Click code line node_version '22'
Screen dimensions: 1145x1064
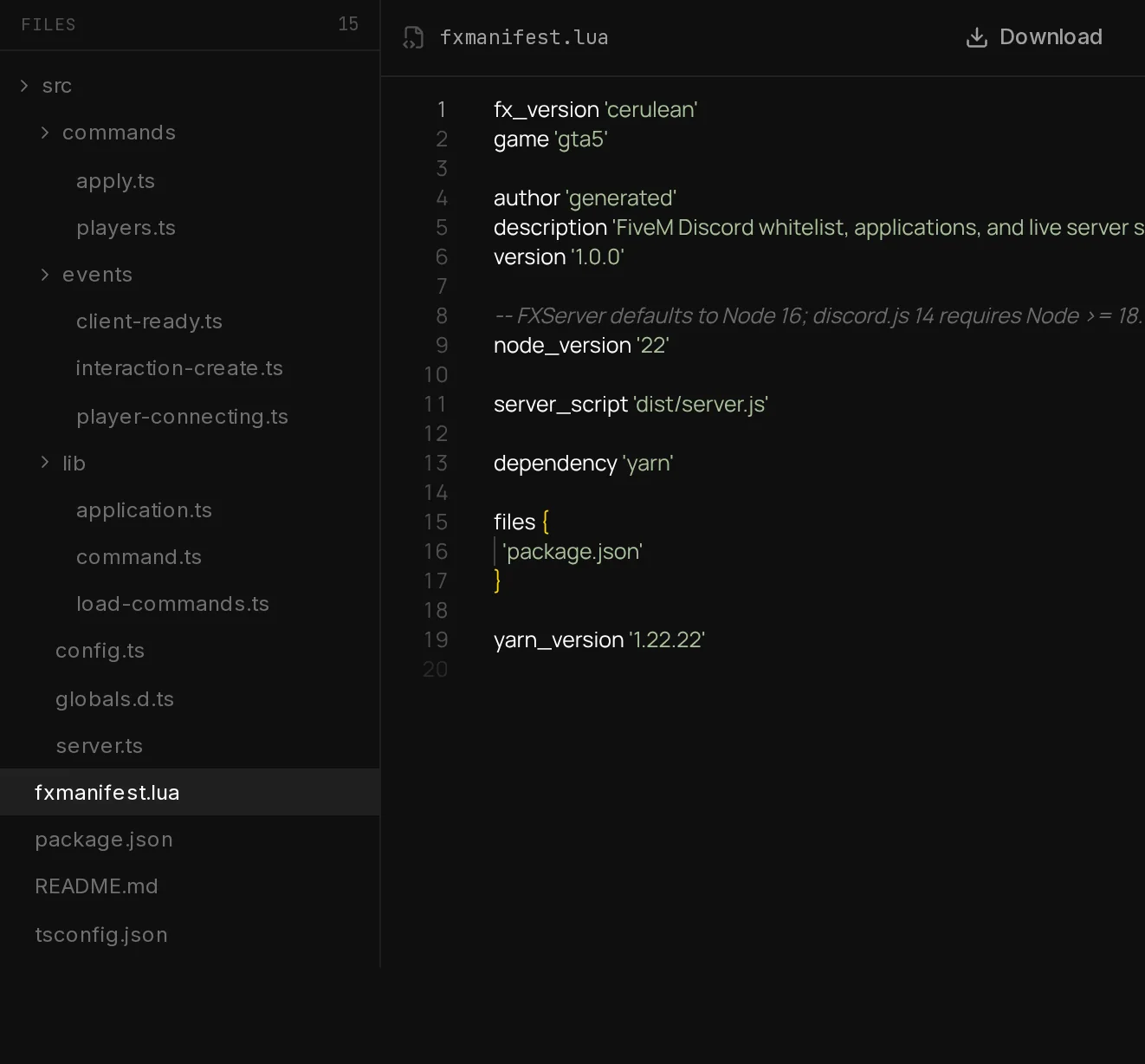point(581,346)
